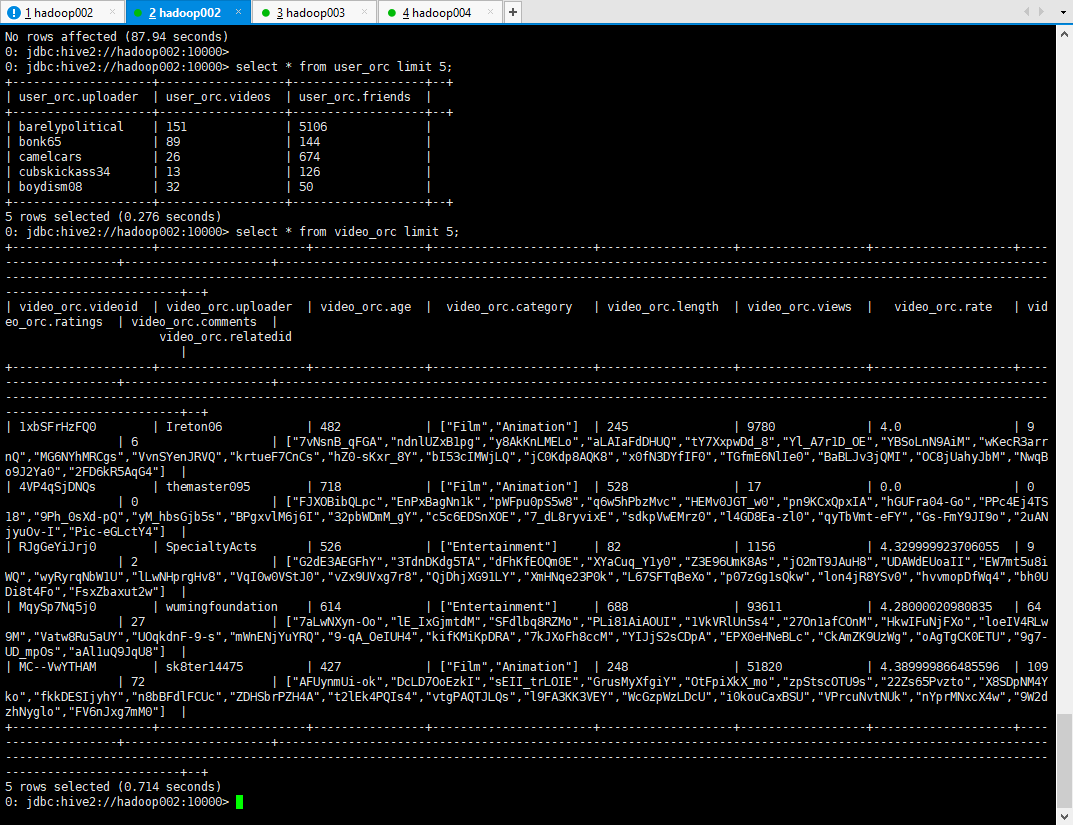Click the video id MC--VwYTHAM
The image size is (1073, 825).
57,667
